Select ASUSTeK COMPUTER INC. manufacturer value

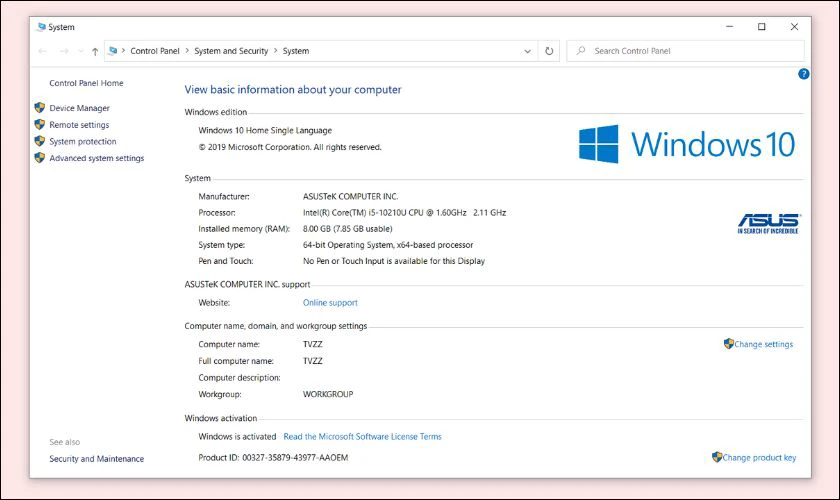pyautogui.click(x=350, y=196)
